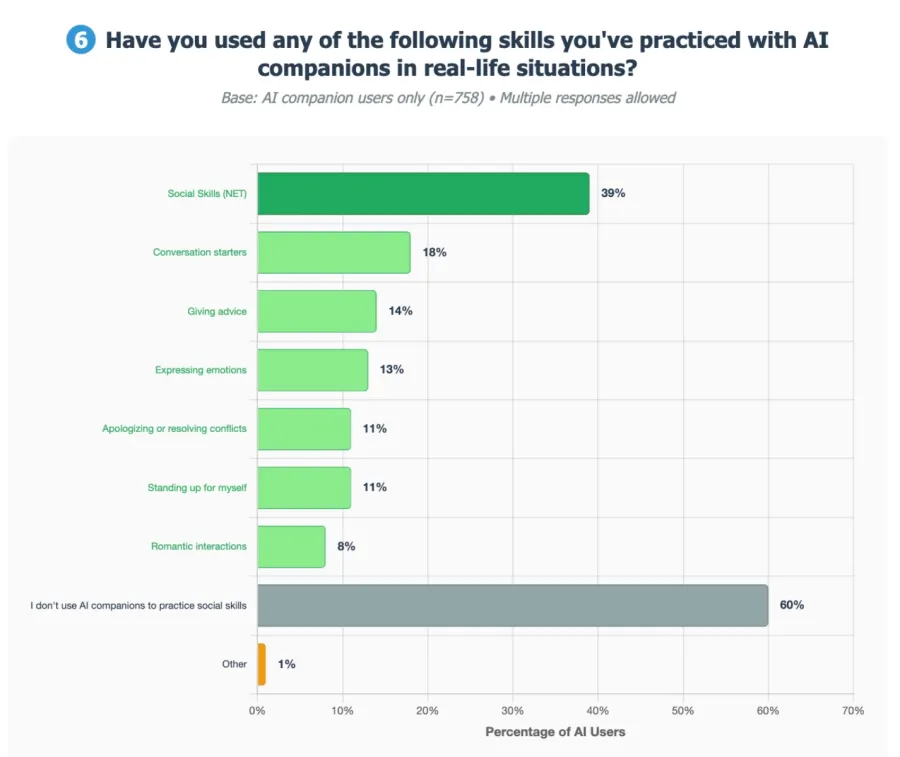
Task: Click the base sample size subtitle
Action: tap(448, 98)
